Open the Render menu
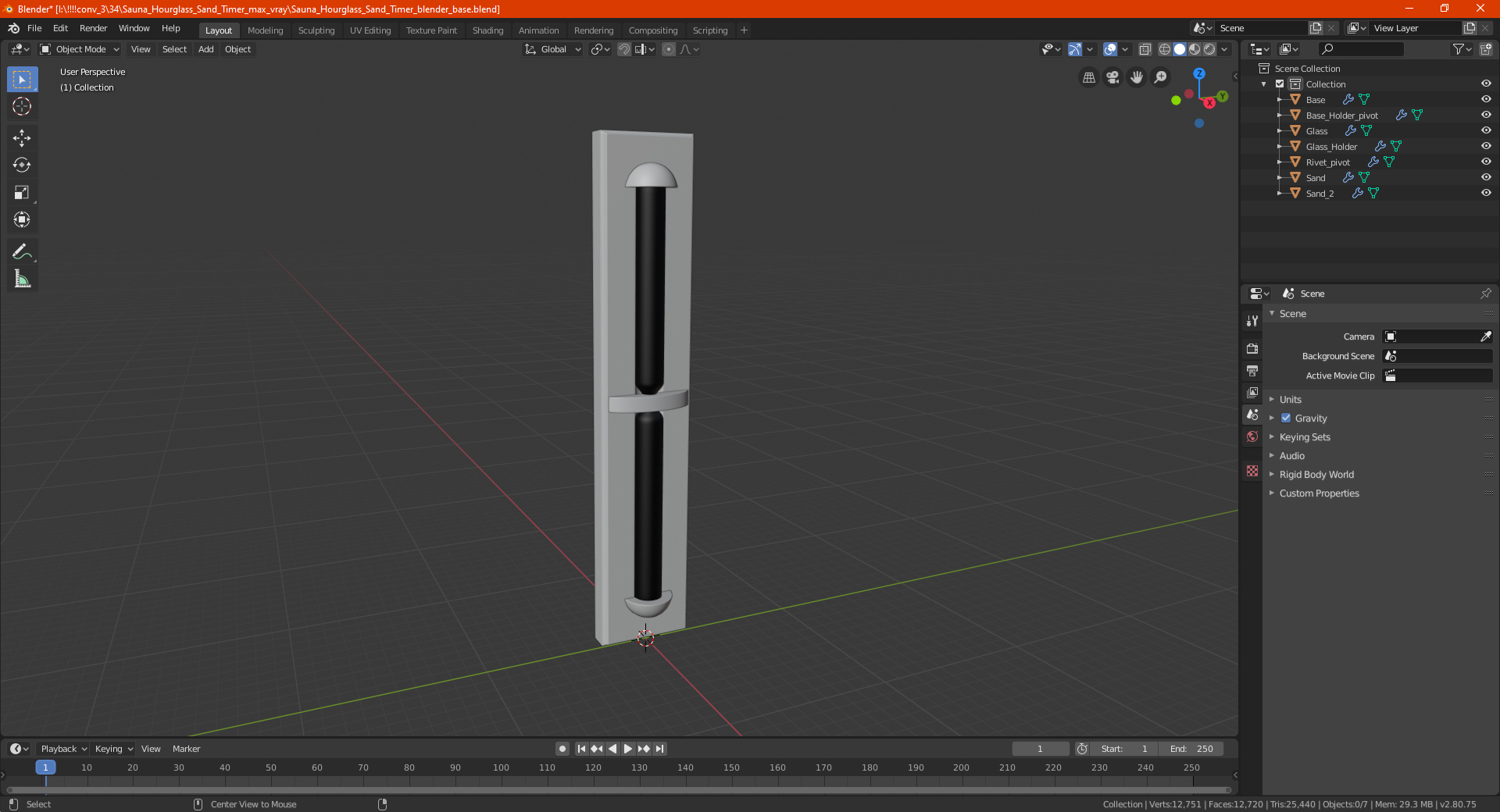Screen dimensions: 1500x812 pos(93,28)
